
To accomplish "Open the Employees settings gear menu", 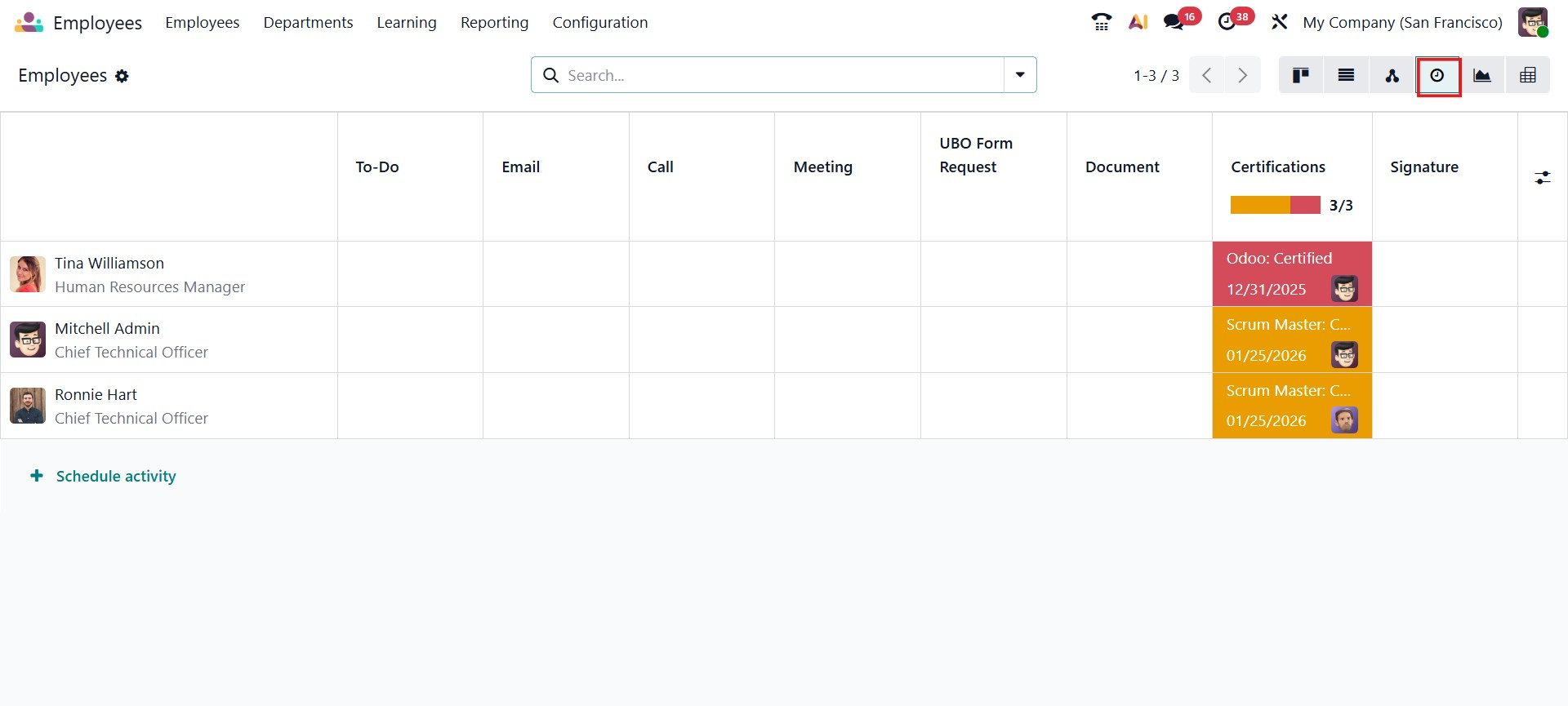I will coord(122,76).
